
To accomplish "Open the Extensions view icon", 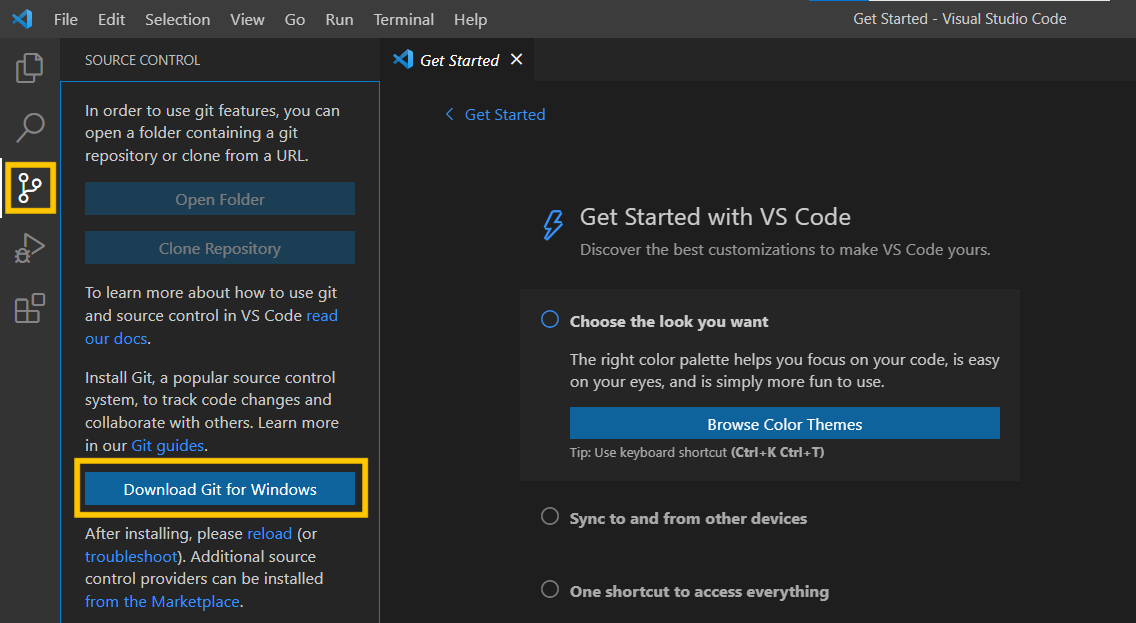I will tap(30, 309).
